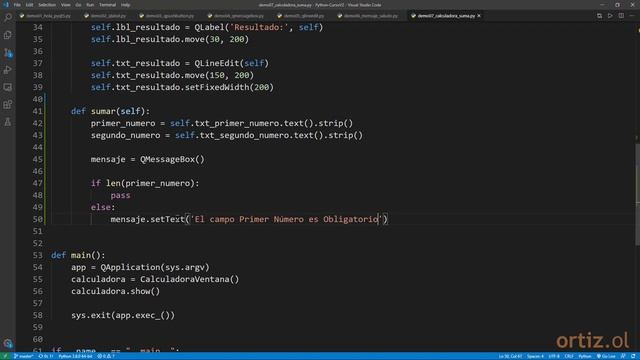
Task: Click the remote window indicator in status bar
Action: [5, 356]
